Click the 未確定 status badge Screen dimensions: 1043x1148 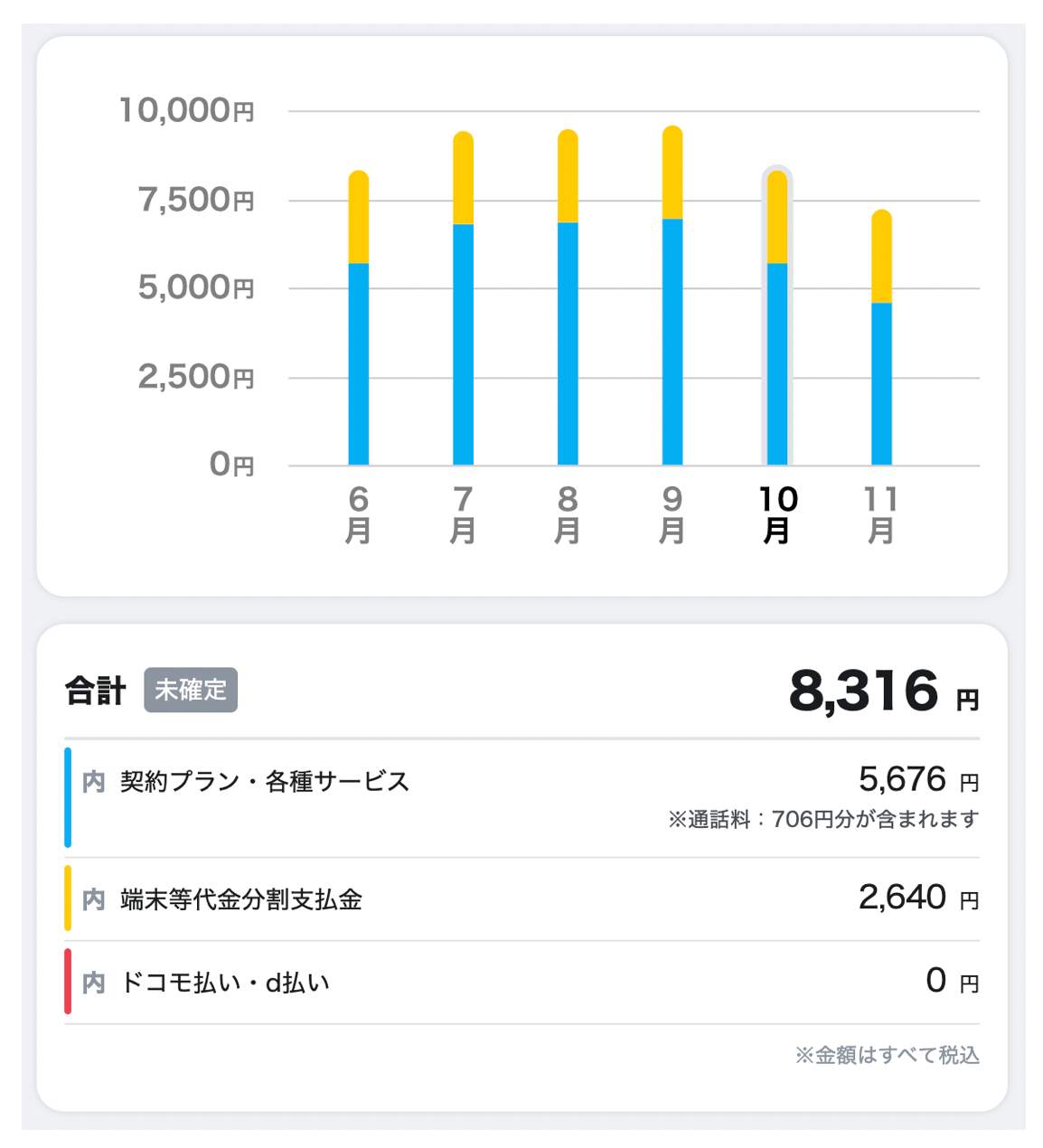191,690
